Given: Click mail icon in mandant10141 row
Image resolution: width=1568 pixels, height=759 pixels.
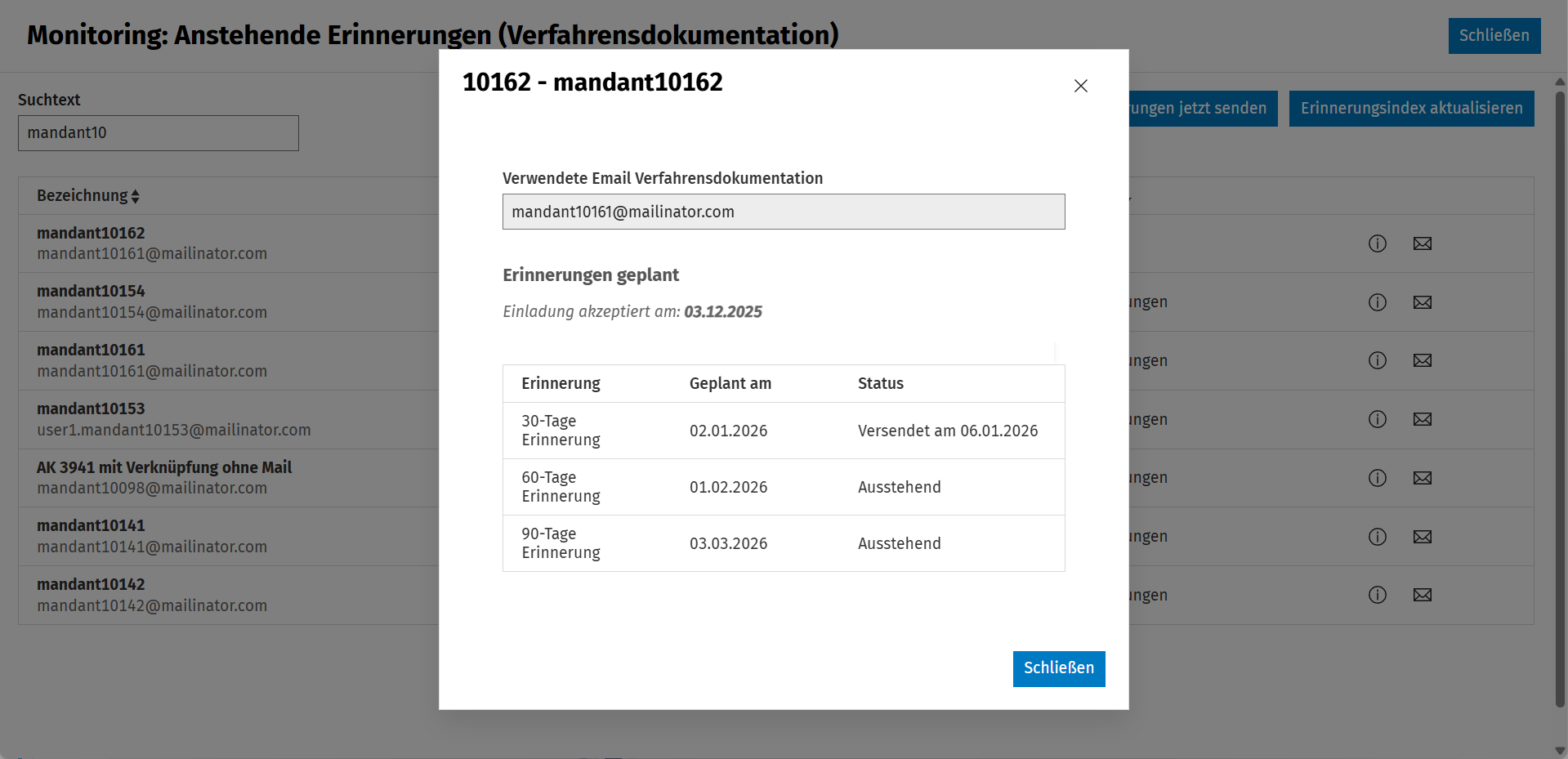Looking at the screenshot, I should [1423, 537].
